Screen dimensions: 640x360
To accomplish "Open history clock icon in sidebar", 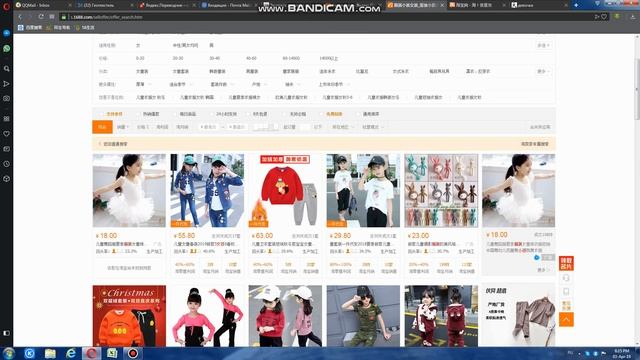I will 7,164.
